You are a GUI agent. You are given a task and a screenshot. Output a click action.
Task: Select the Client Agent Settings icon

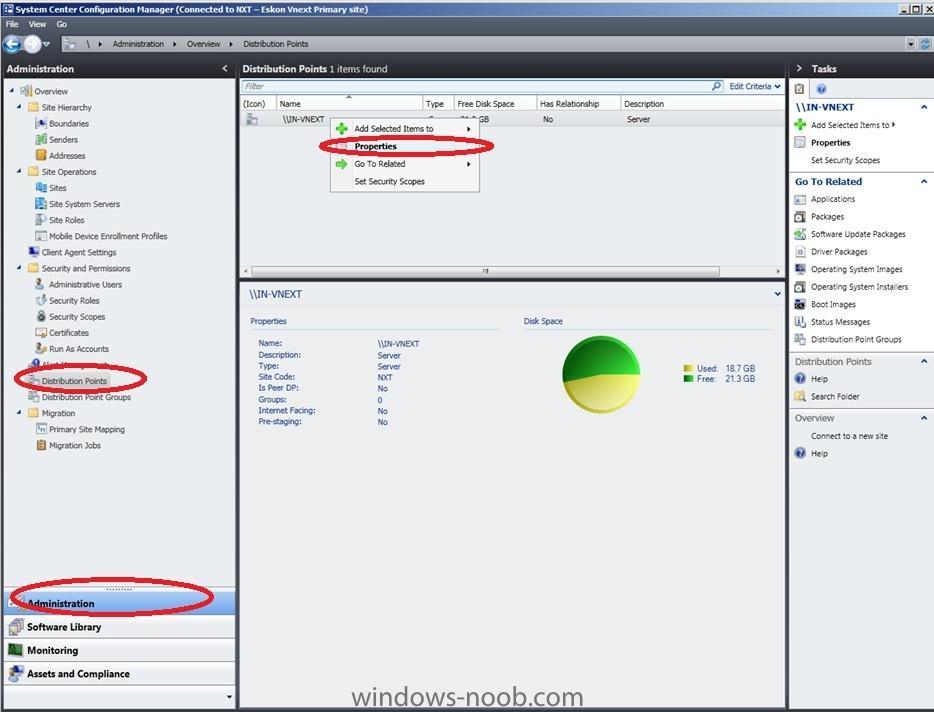point(33,252)
